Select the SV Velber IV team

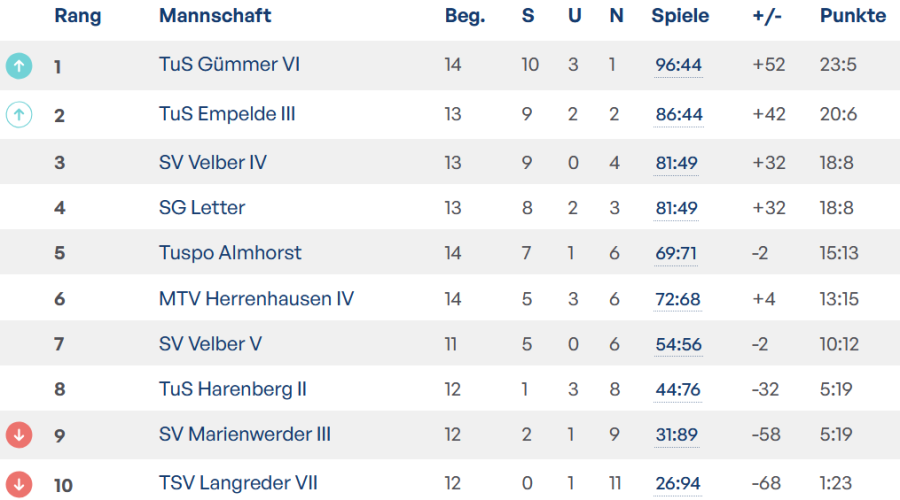pyautogui.click(x=213, y=162)
